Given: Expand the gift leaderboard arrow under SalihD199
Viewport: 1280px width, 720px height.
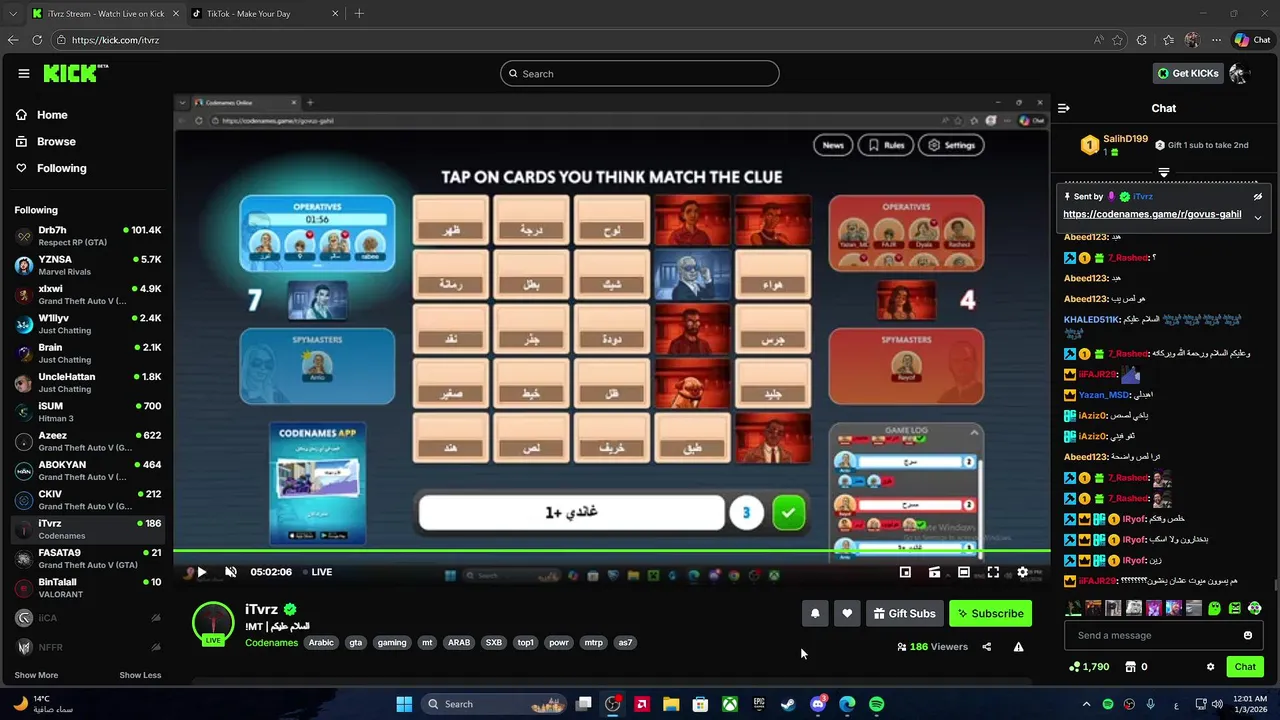Looking at the screenshot, I should pos(1164,172).
